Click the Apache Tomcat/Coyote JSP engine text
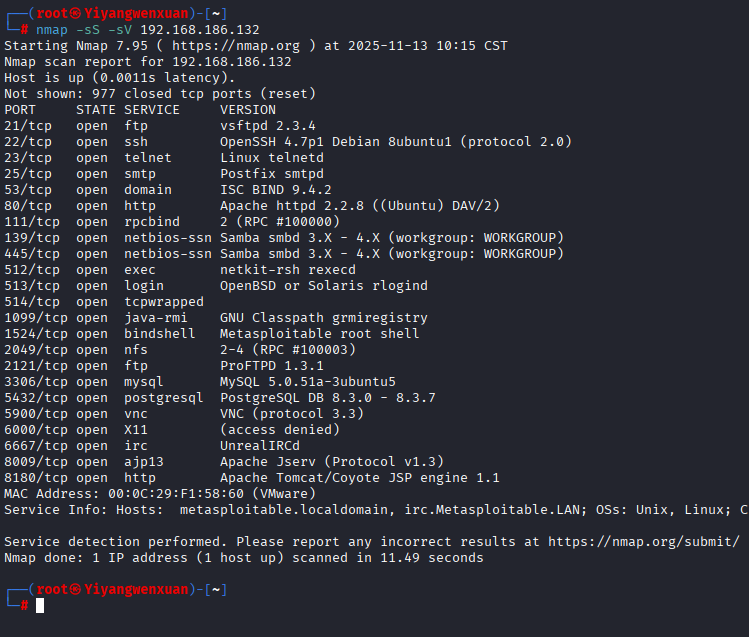 [360, 478]
